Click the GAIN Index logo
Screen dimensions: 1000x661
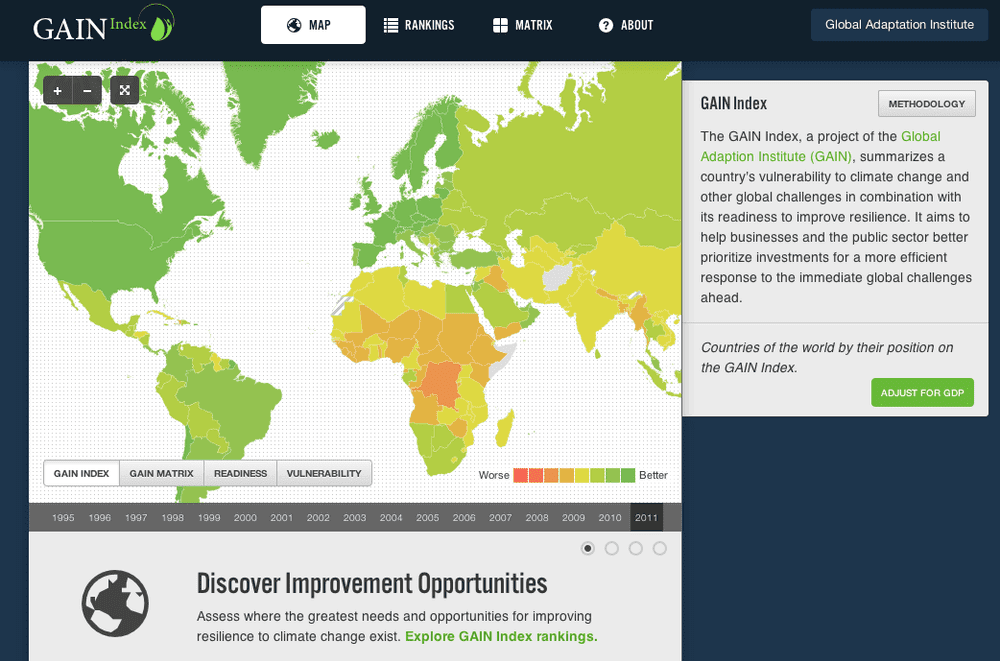(x=104, y=24)
